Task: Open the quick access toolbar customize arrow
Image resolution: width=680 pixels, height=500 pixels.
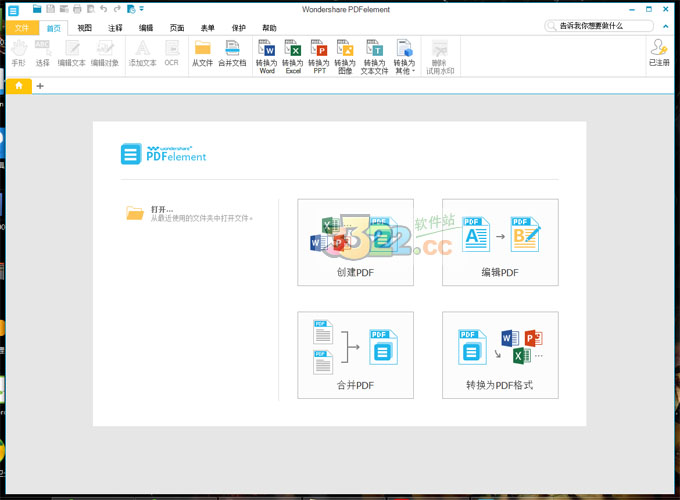Action: [142, 9]
